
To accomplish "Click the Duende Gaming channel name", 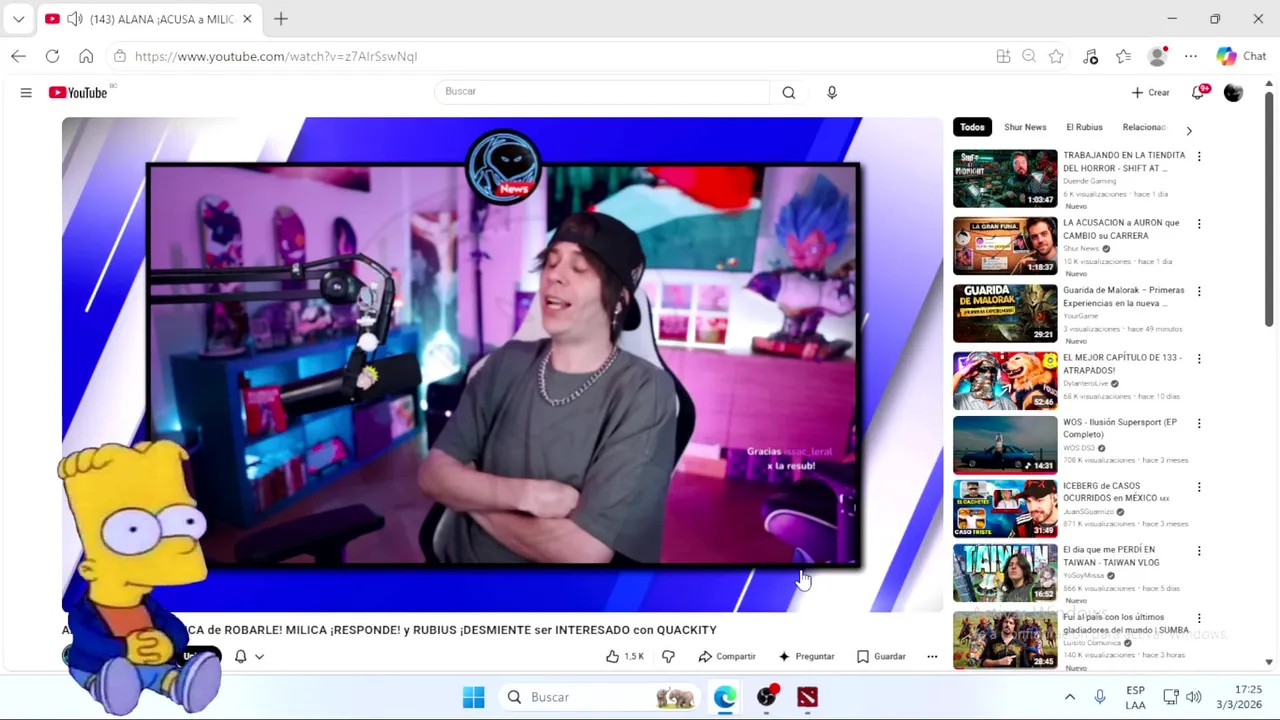I will pyautogui.click(x=1090, y=181).
